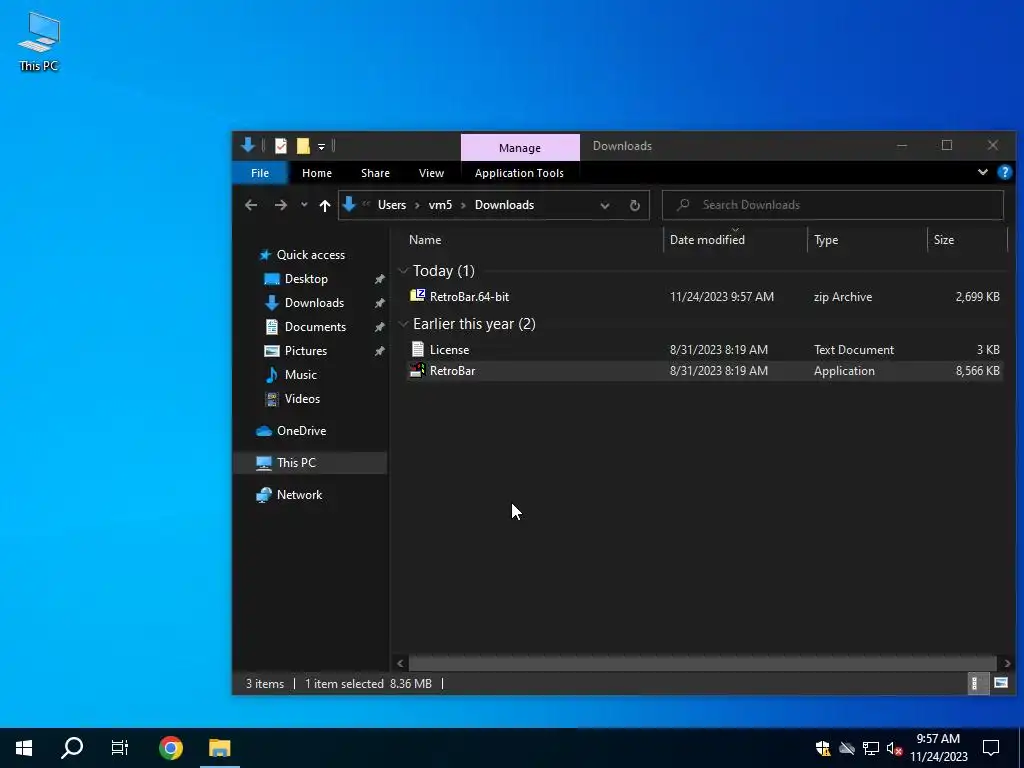Go forward with the Forward arrow

click(x=281, y=205)
